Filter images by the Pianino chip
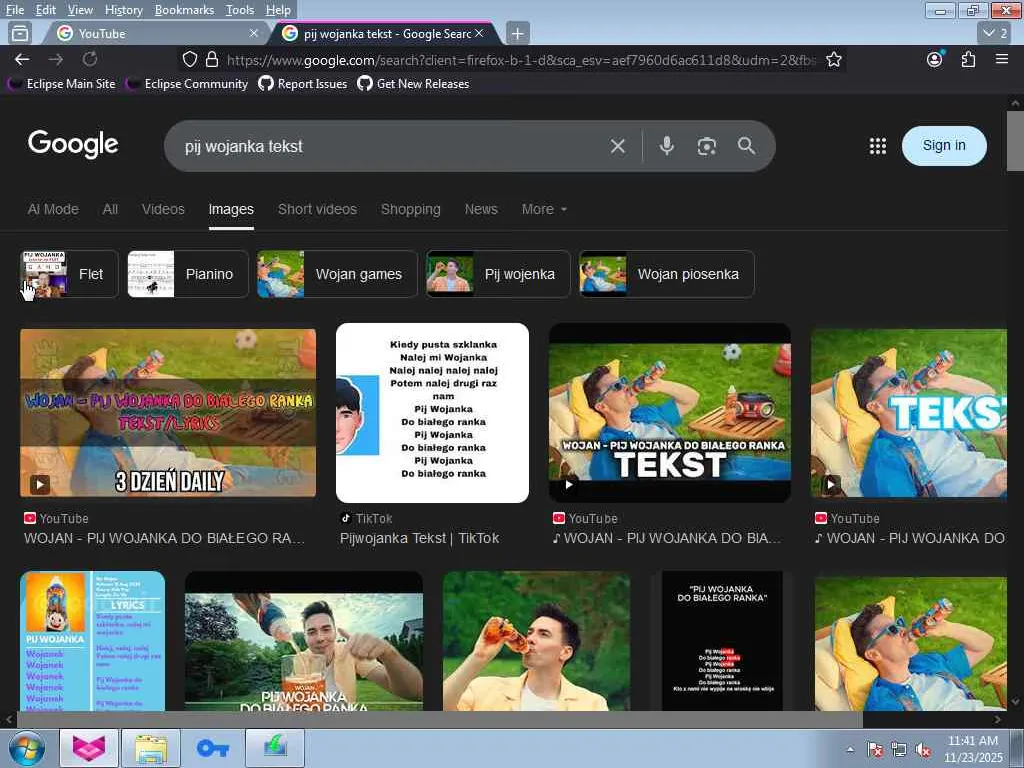 [188, 274]
